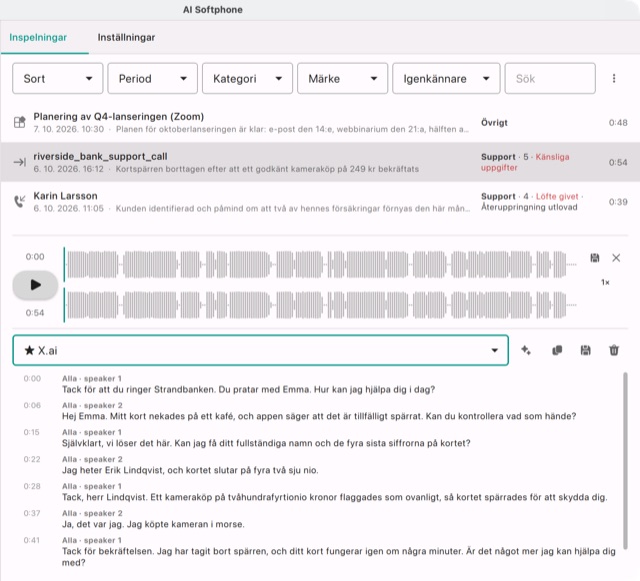Image resolution: width=640 pixels, height=581 pixels.
Task: Click into the Sök search field
Action: 550,78
